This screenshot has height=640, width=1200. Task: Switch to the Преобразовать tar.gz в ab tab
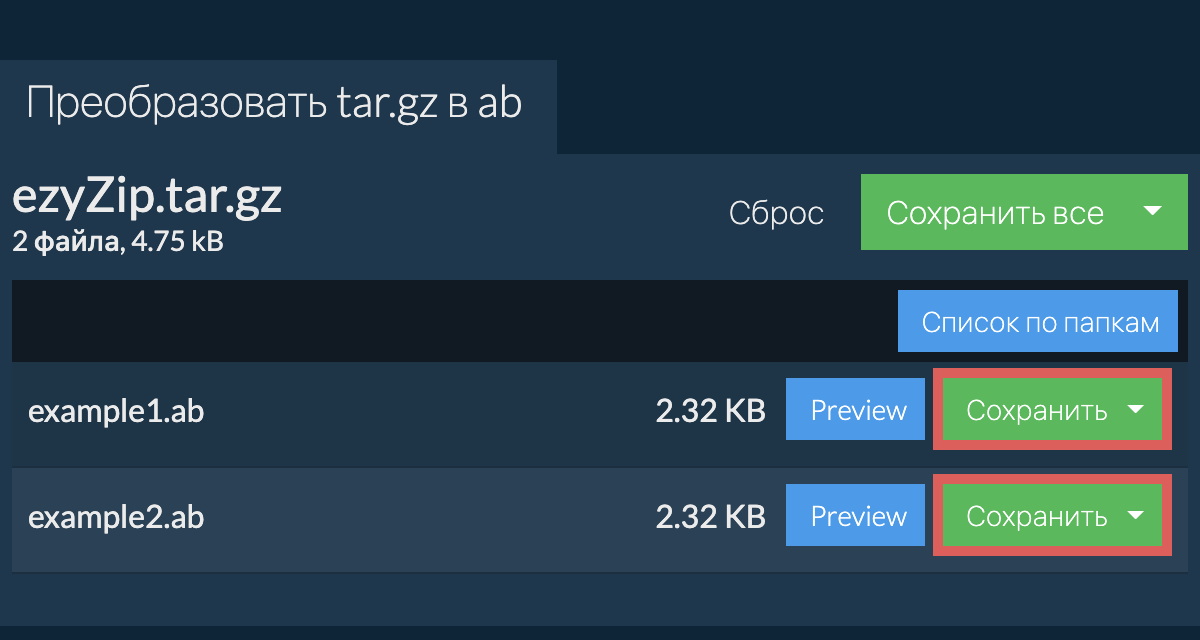[274, 104]
